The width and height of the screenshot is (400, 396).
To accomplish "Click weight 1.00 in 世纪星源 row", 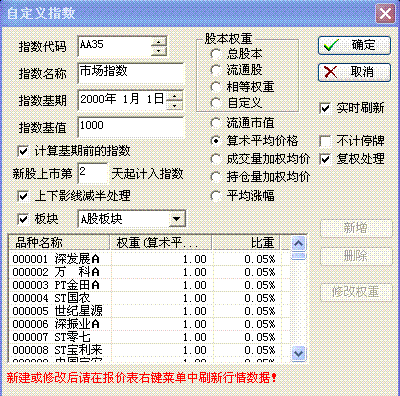I will (x=195, y=311).
